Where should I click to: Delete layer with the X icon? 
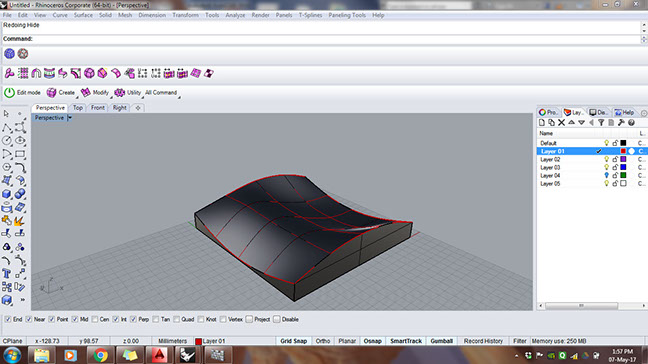point(561,123)
